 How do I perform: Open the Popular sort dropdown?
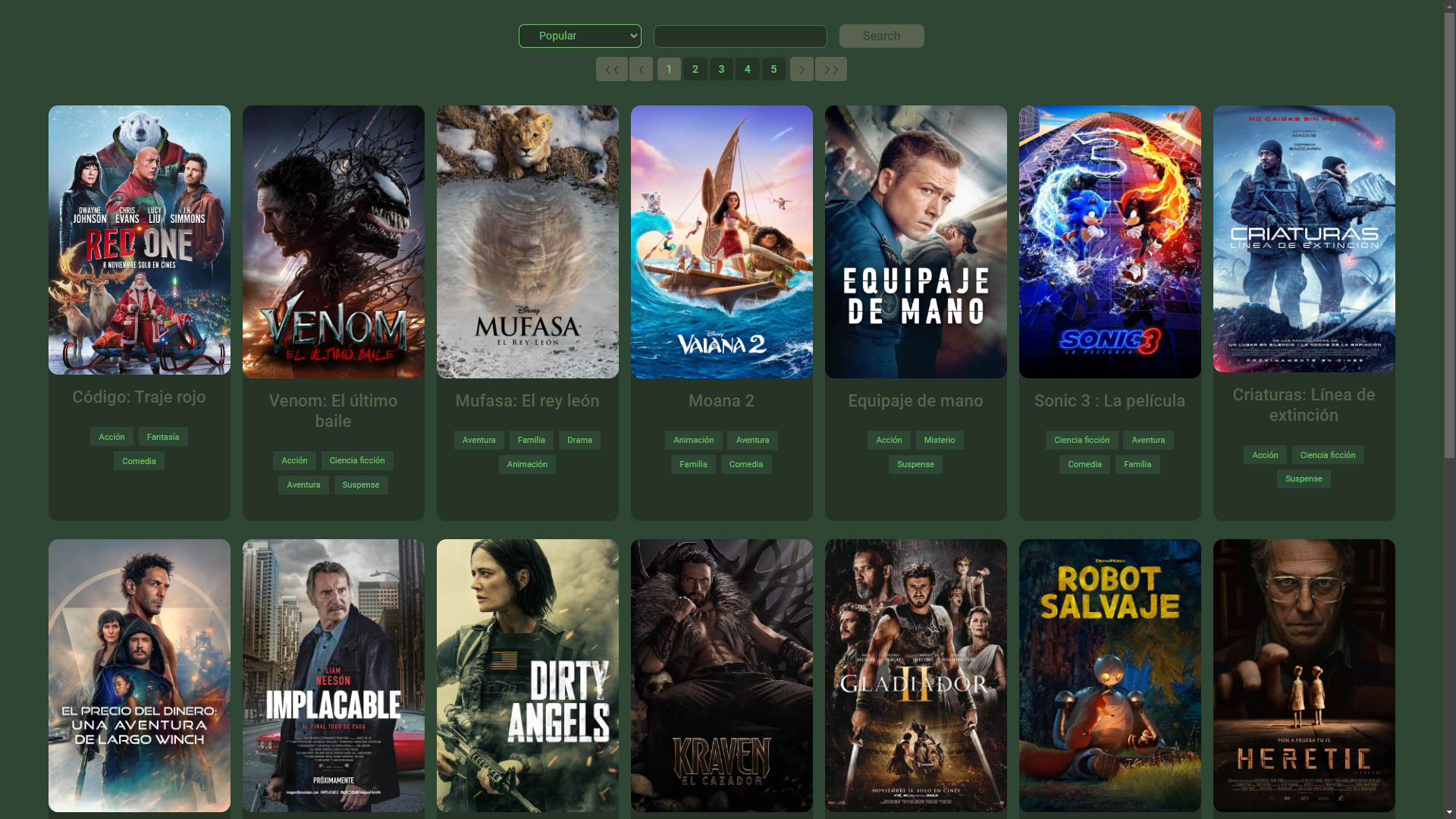[580, 36]
